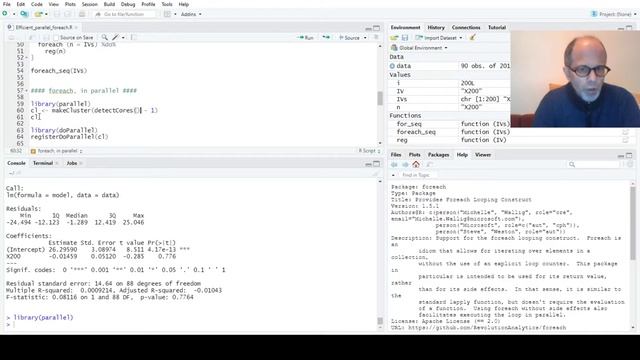Expand the 'data' object blue arrow
This screenshot has width=640, height=360.
[392, 66]
